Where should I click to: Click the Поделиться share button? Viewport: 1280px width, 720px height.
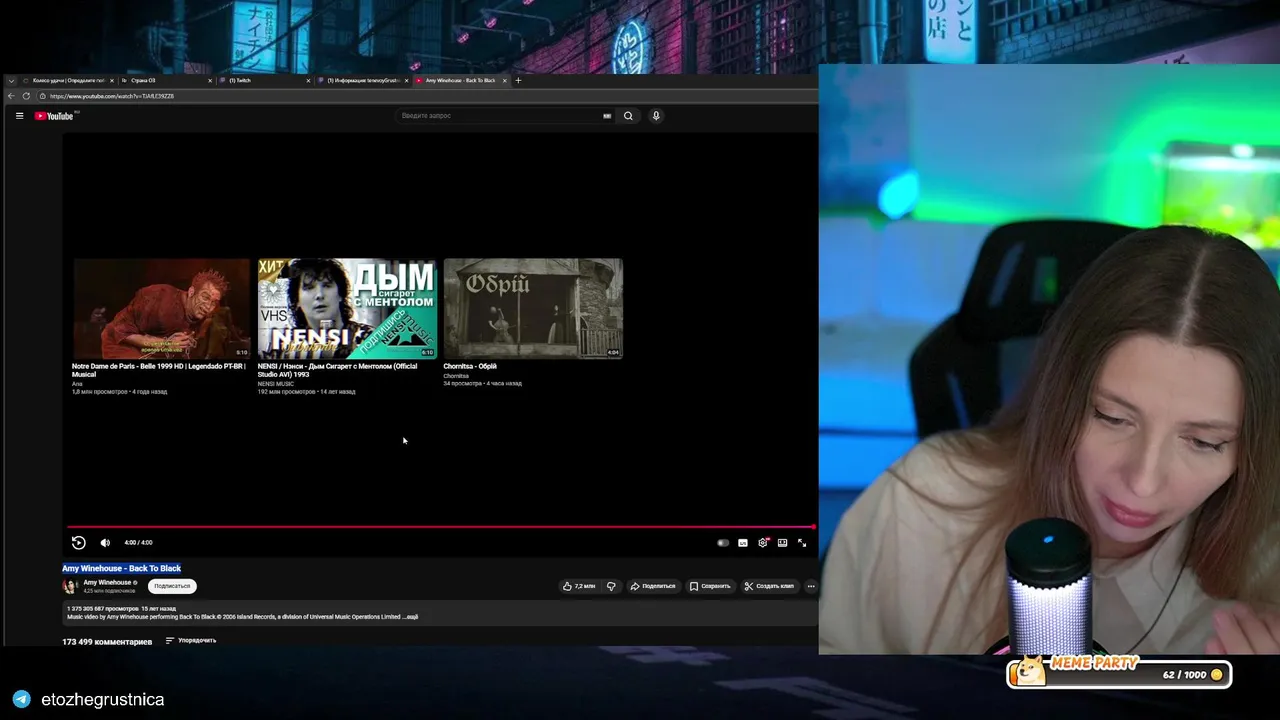click(653, 586)
